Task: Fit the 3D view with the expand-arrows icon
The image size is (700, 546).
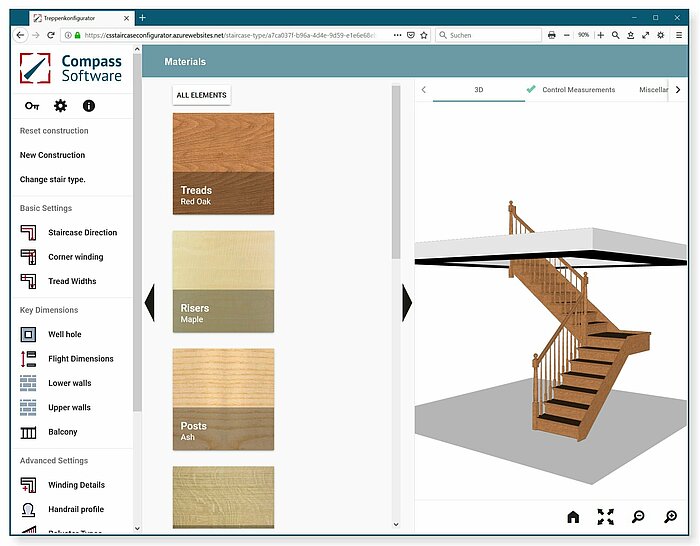Action: pos(606,517)
